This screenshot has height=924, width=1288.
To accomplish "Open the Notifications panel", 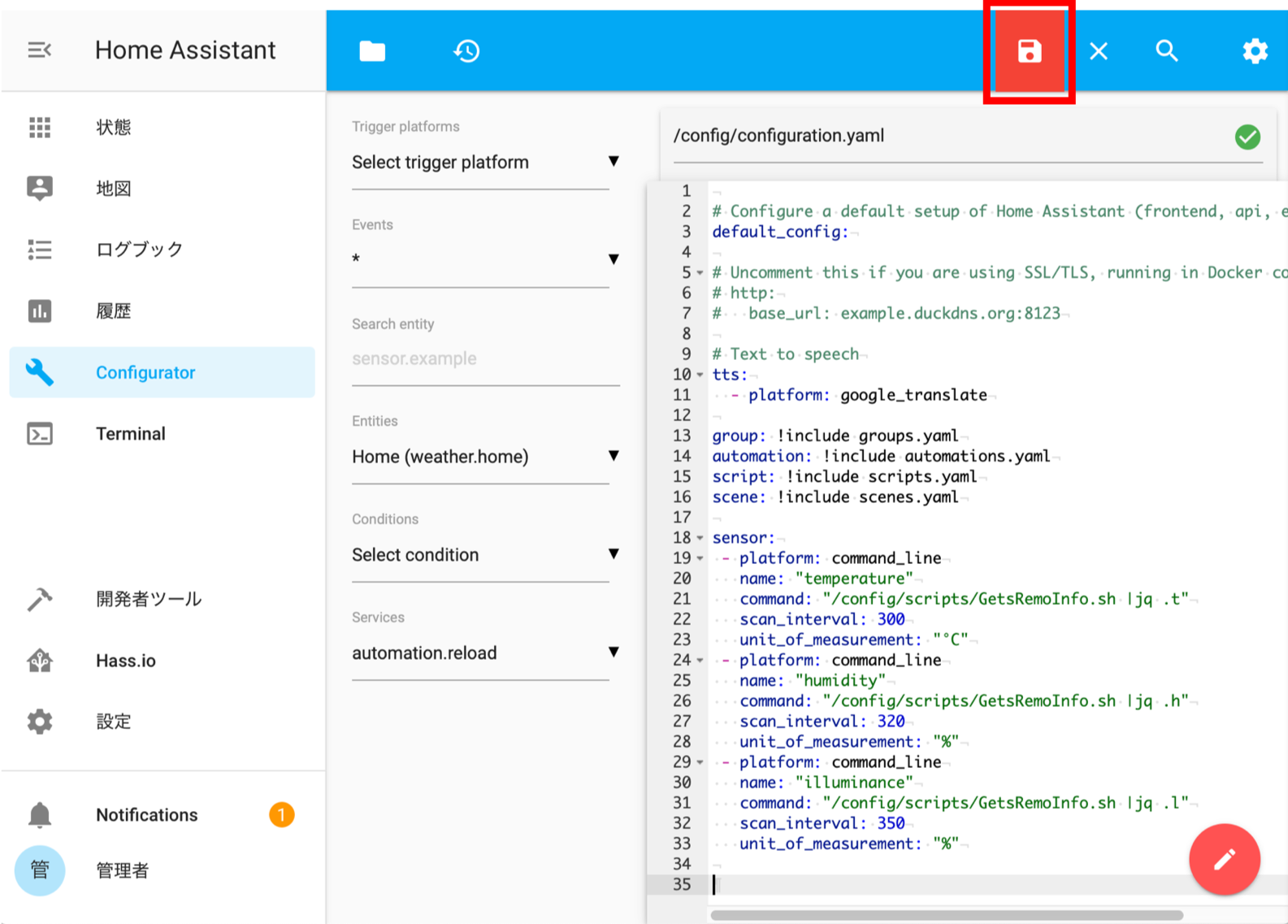I will tap(163, 814).
